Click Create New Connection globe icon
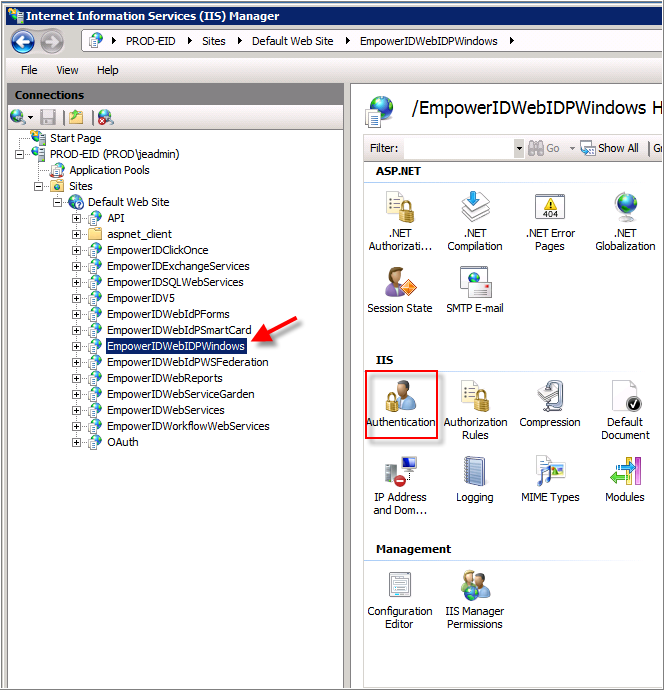This screenshot has height=690, width=664. click(x=18, y=117)
